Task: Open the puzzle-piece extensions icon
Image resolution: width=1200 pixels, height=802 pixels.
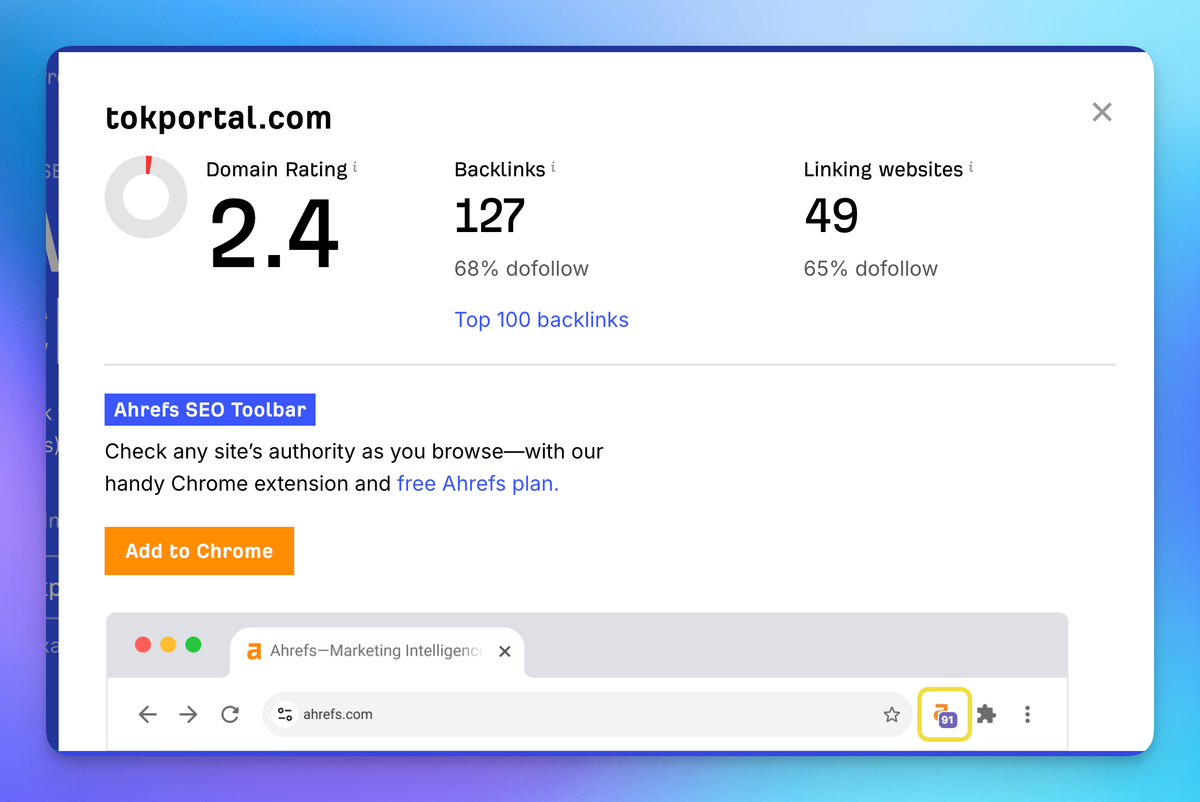Action: (x=987, y=714)
